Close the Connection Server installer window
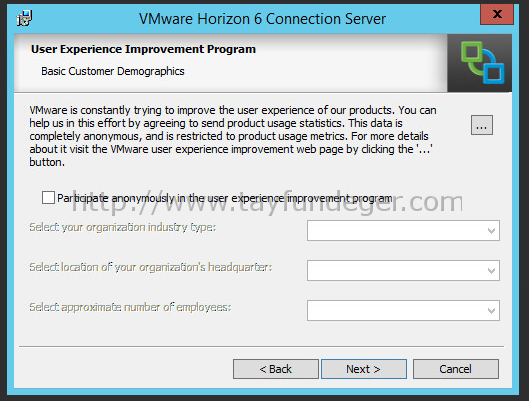Image resolution: width=529 pixels, height=401 pixels. coord(497,14)
